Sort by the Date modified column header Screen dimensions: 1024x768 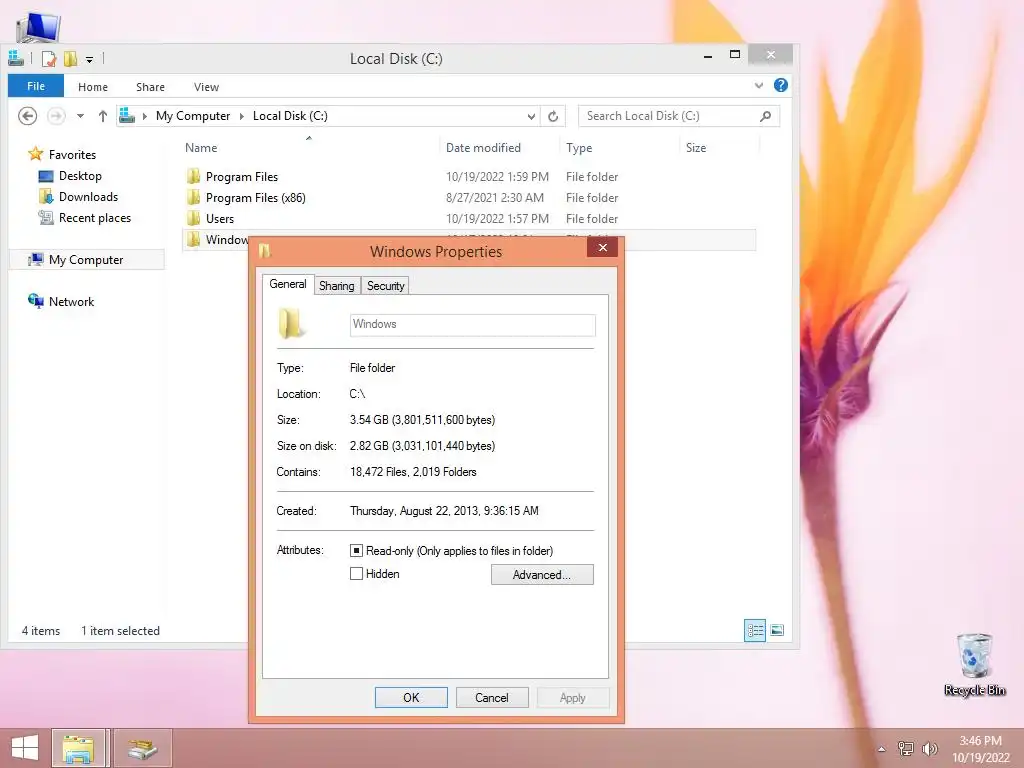pos(483,148)
